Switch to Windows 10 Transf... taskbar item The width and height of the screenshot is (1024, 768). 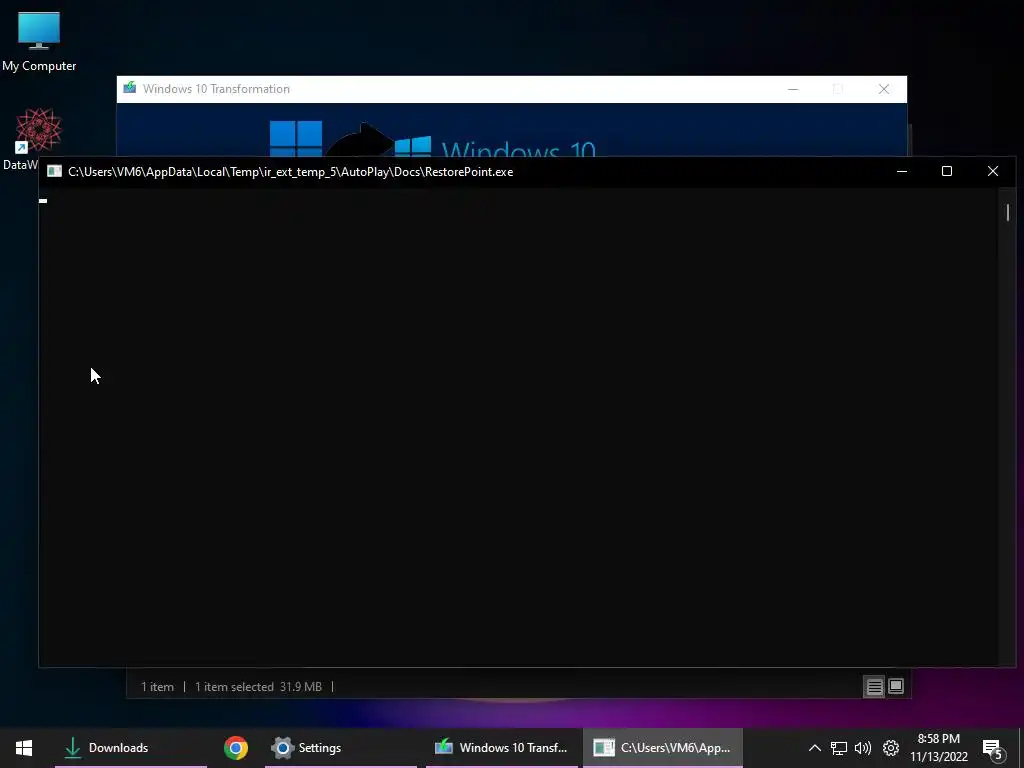pyautogui.click(x=502, y=748)
